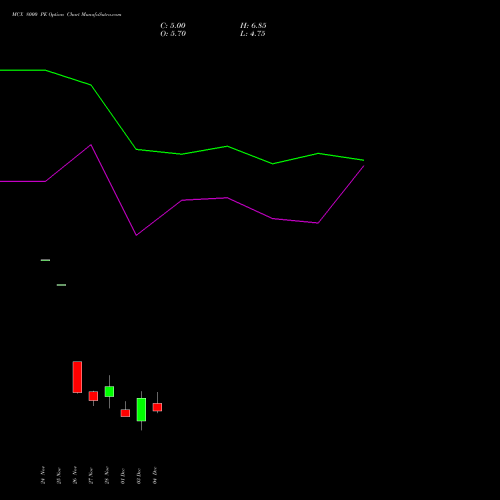Screen dimensions: 500x500
Task: Click the "02 Dec" date axis label
Action: [139, 475]
